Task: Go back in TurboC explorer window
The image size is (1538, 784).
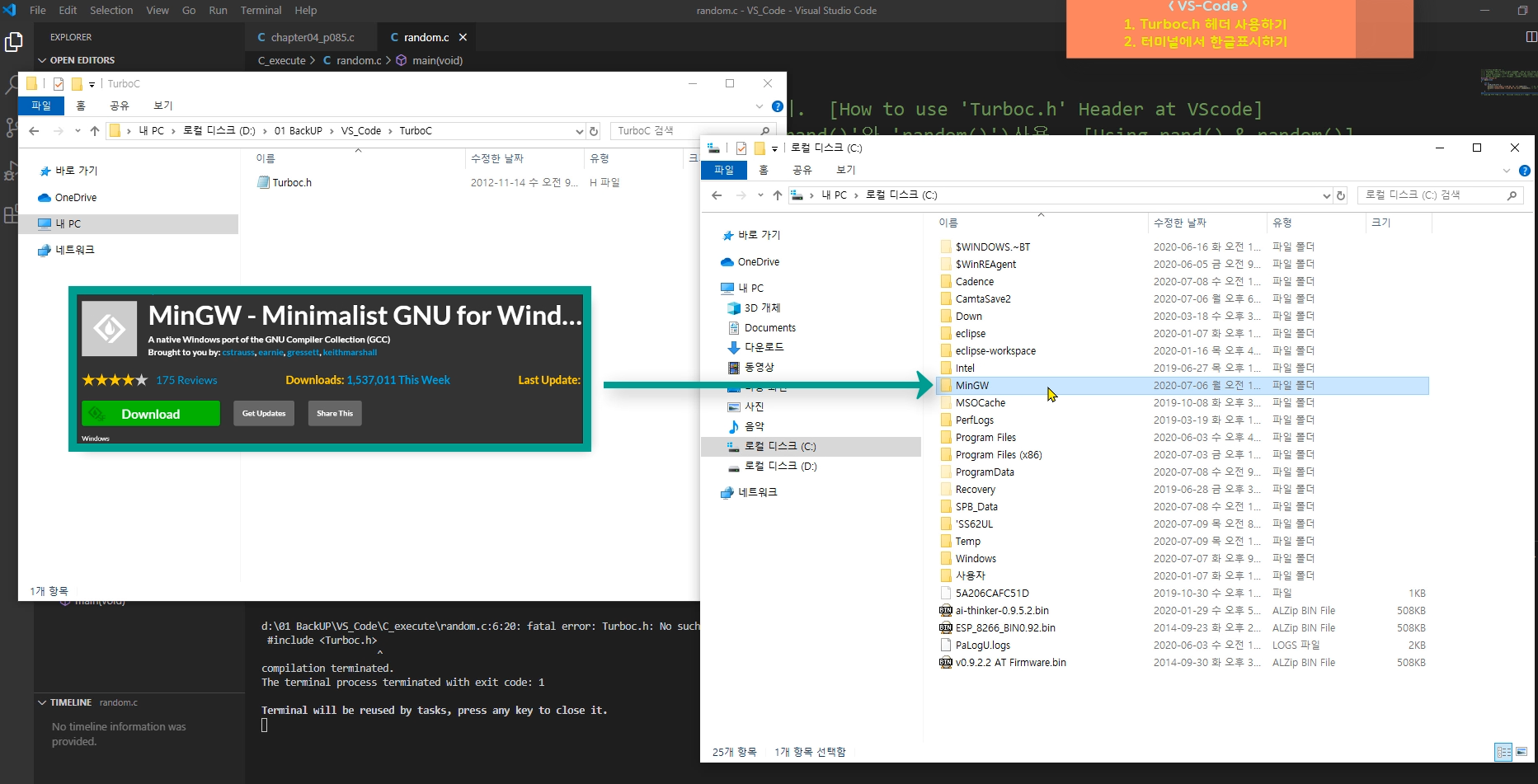Action: point(34,130)
